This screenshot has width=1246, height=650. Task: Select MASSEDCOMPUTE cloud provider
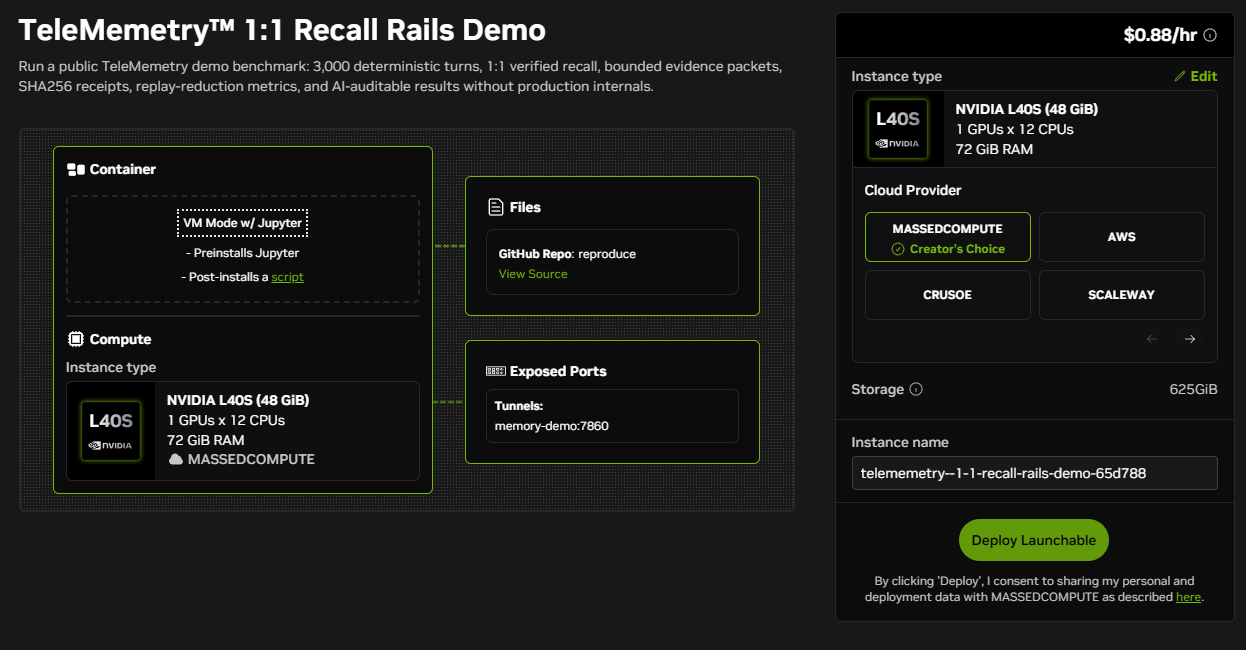pos(948,237)
